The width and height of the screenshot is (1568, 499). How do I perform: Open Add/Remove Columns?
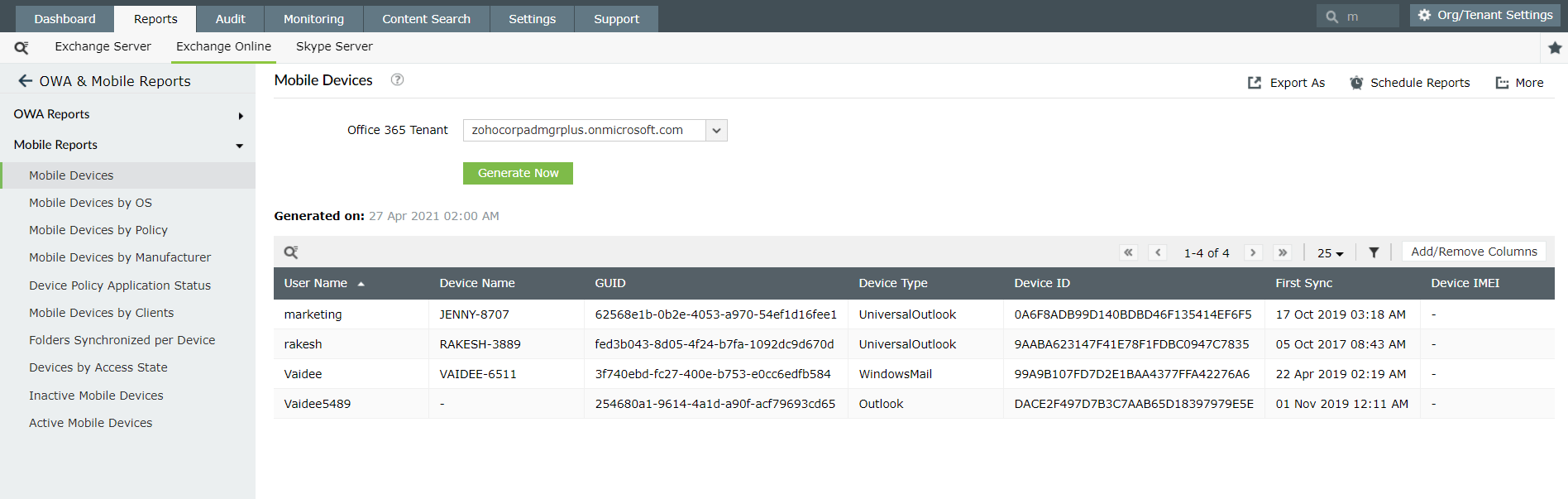tap(1474, 252)
